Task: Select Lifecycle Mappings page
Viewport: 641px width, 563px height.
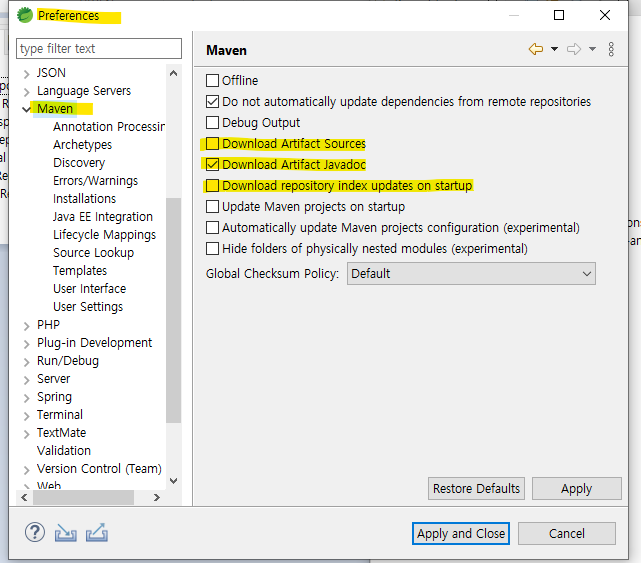Action: click(x=104, y=235)
